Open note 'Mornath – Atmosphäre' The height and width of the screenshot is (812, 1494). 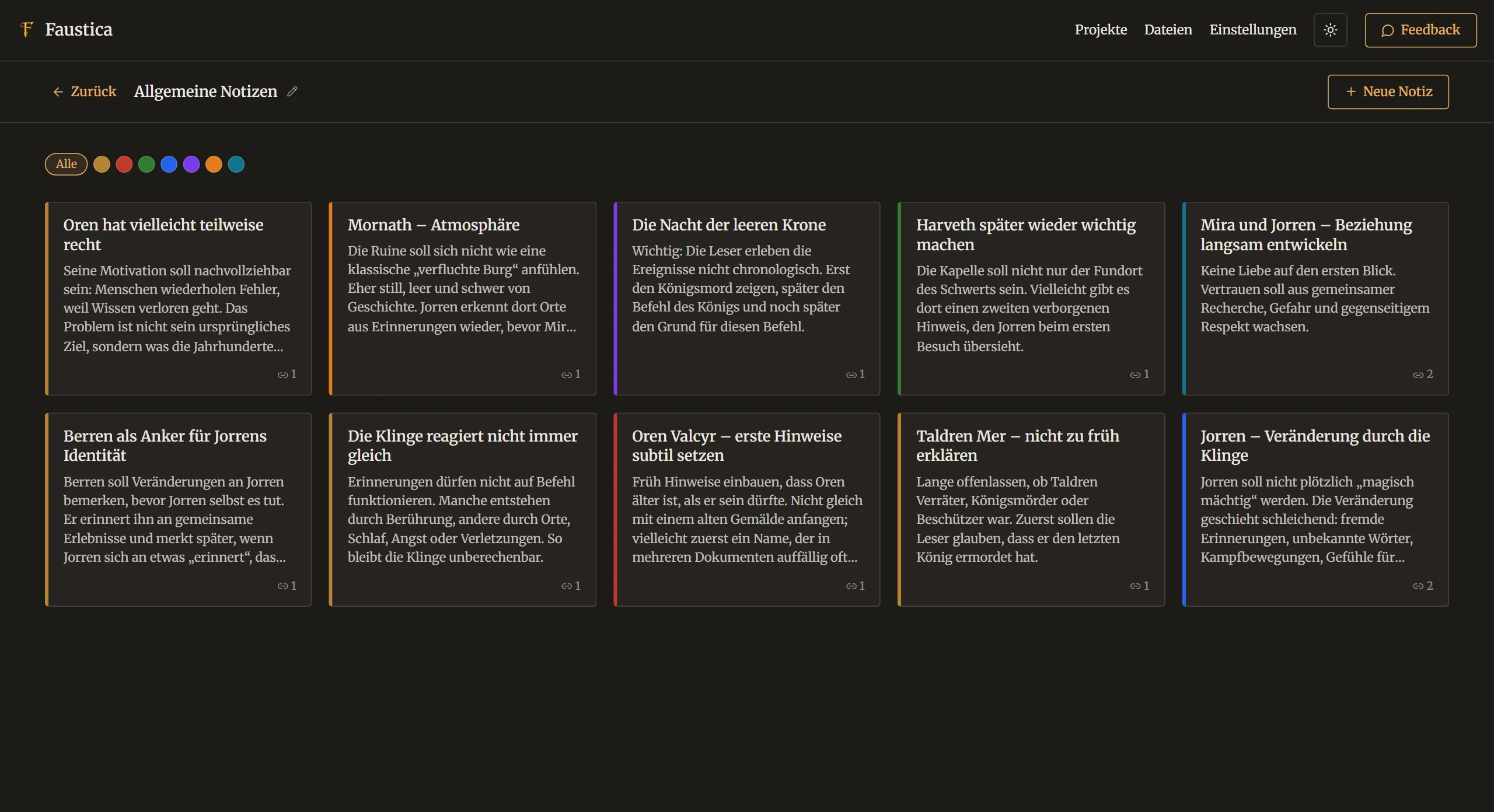tap(462, 298)
